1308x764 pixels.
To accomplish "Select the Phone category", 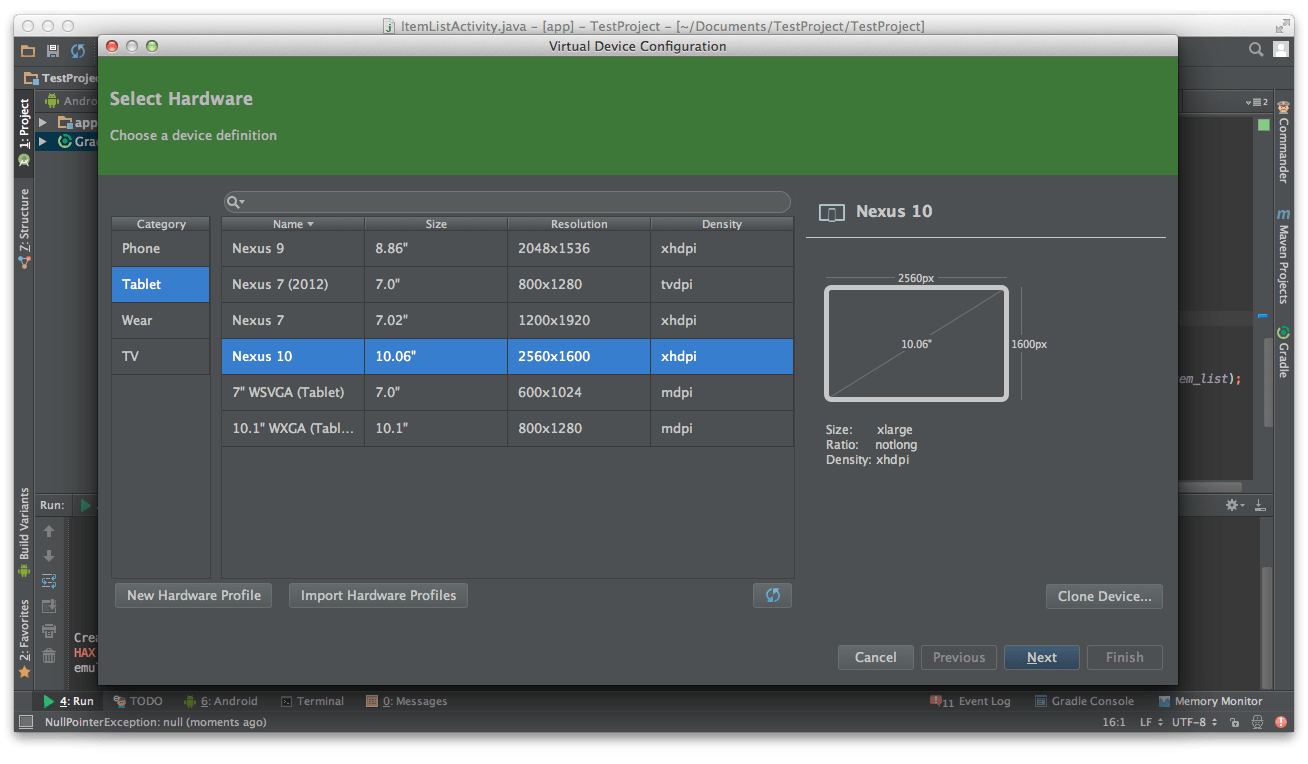I will coord(160,248).
